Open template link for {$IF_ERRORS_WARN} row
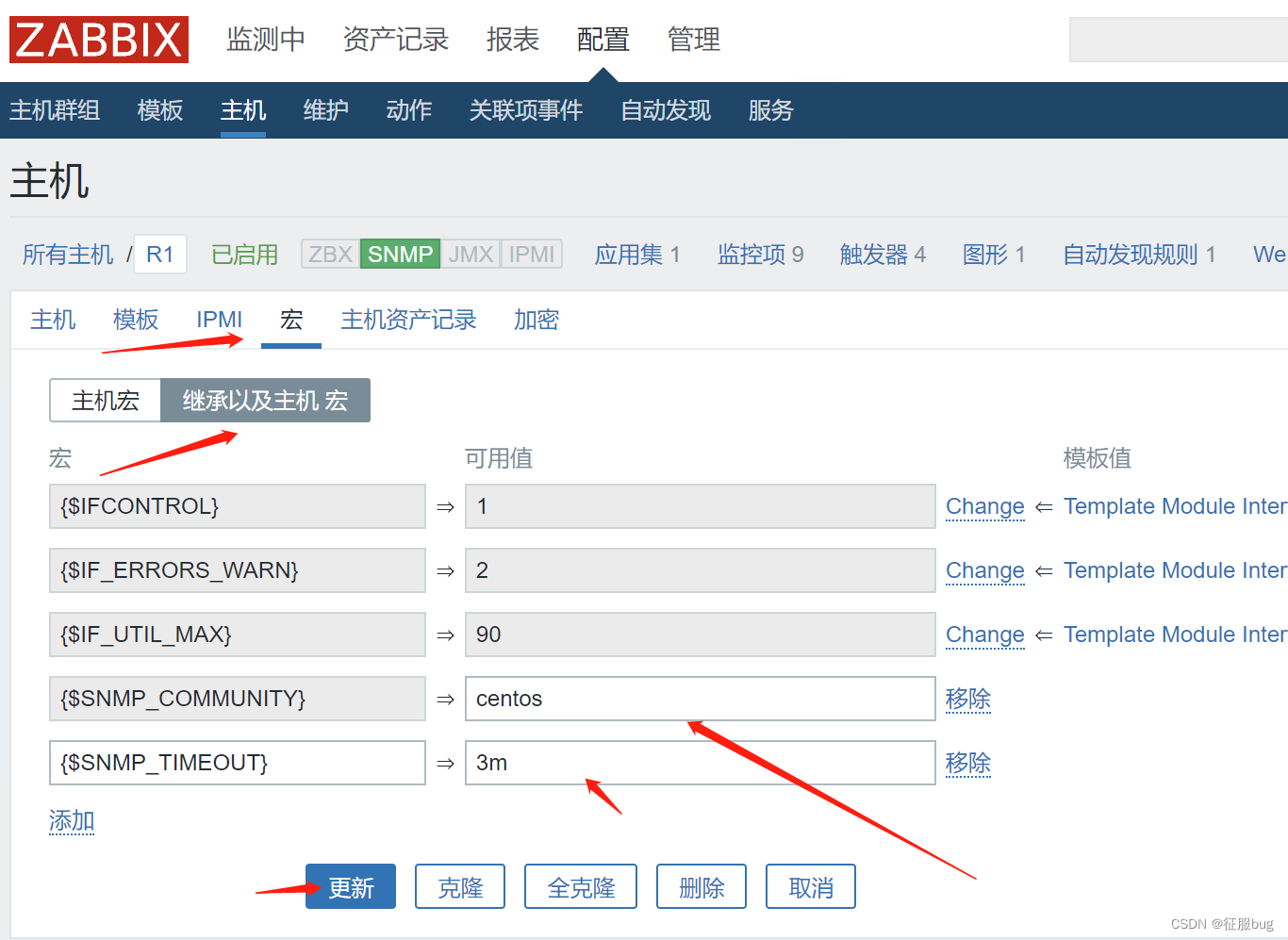Image resolution: width=1288 pixels, height=940 pixels. click(1175, 570)
